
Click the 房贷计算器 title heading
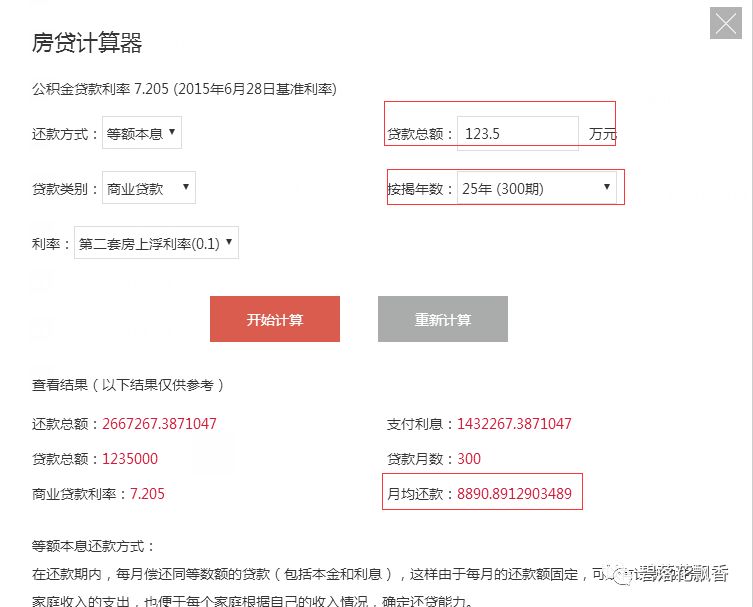(87, 43)
